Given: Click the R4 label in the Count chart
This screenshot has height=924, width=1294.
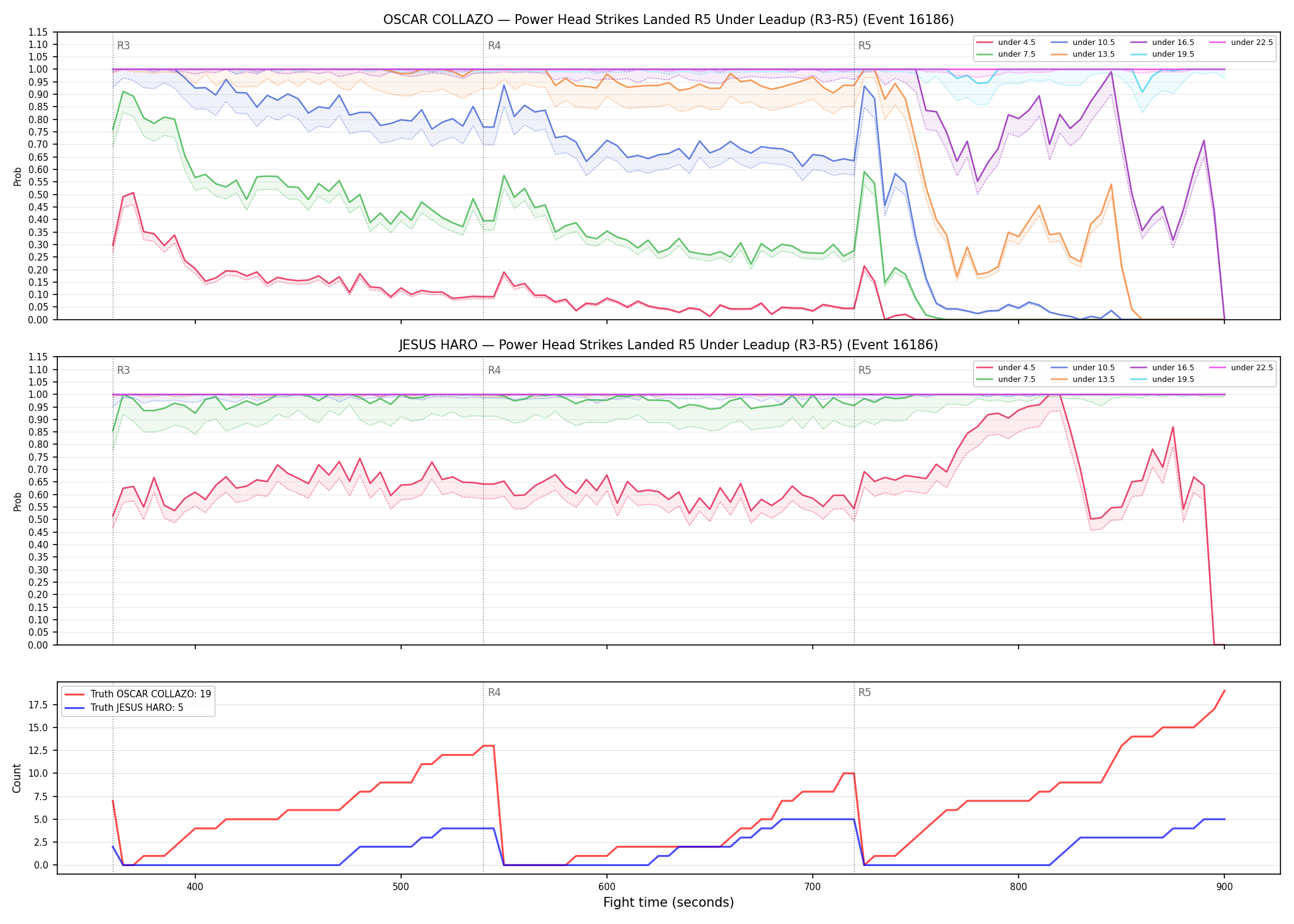Looking at the screenshot, I should click(494, 692).
